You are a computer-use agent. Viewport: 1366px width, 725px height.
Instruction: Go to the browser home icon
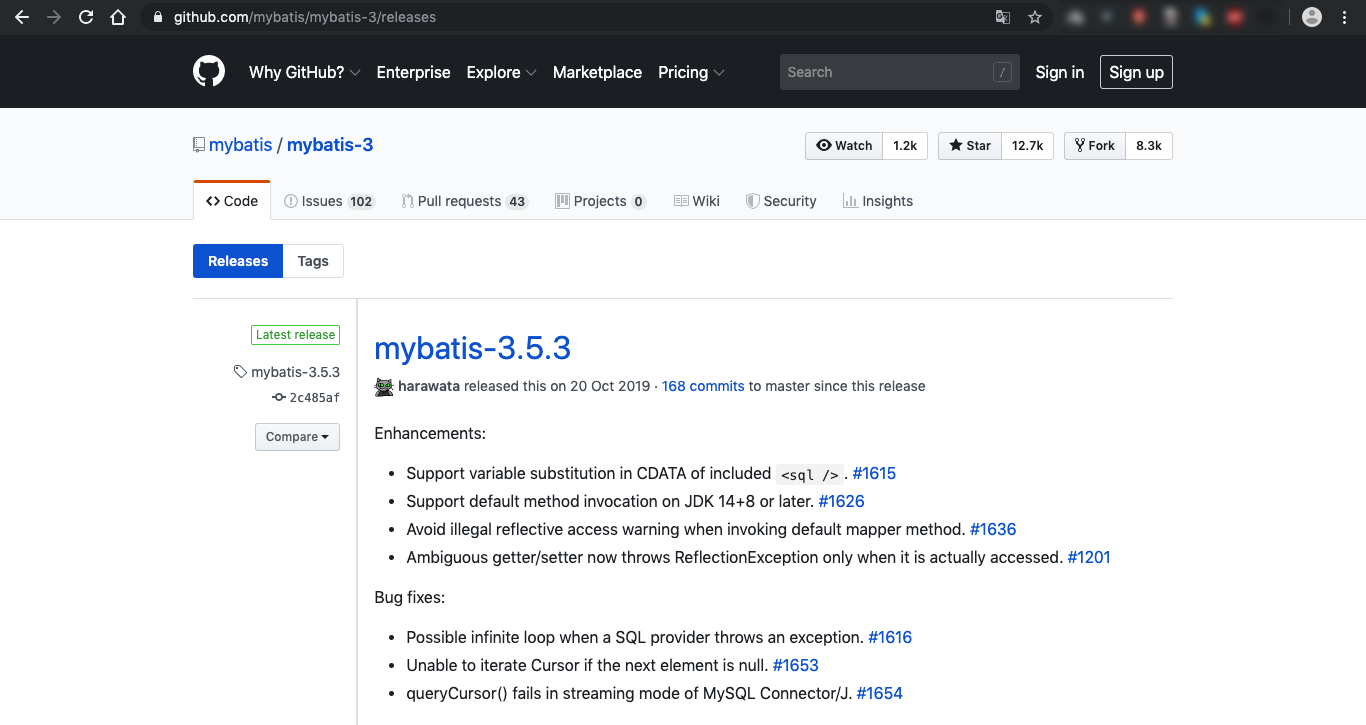[x=118, y=17]
